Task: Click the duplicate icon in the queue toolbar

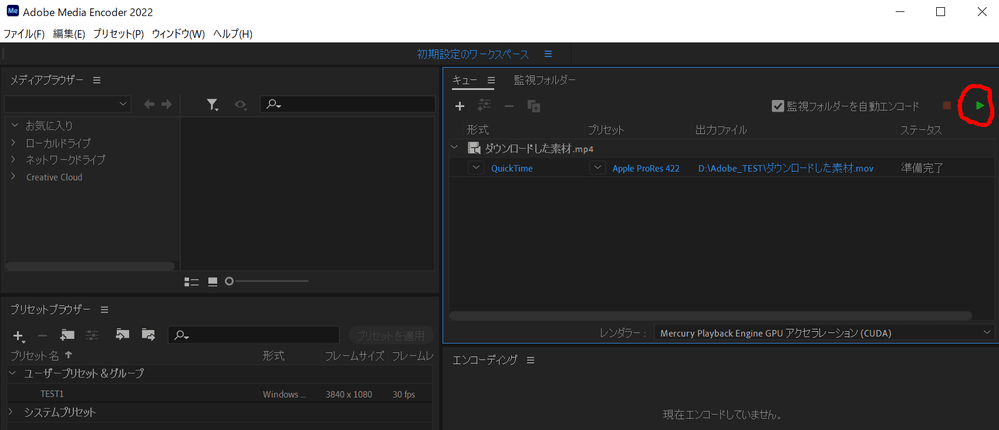Action: (x=534, y=106)
